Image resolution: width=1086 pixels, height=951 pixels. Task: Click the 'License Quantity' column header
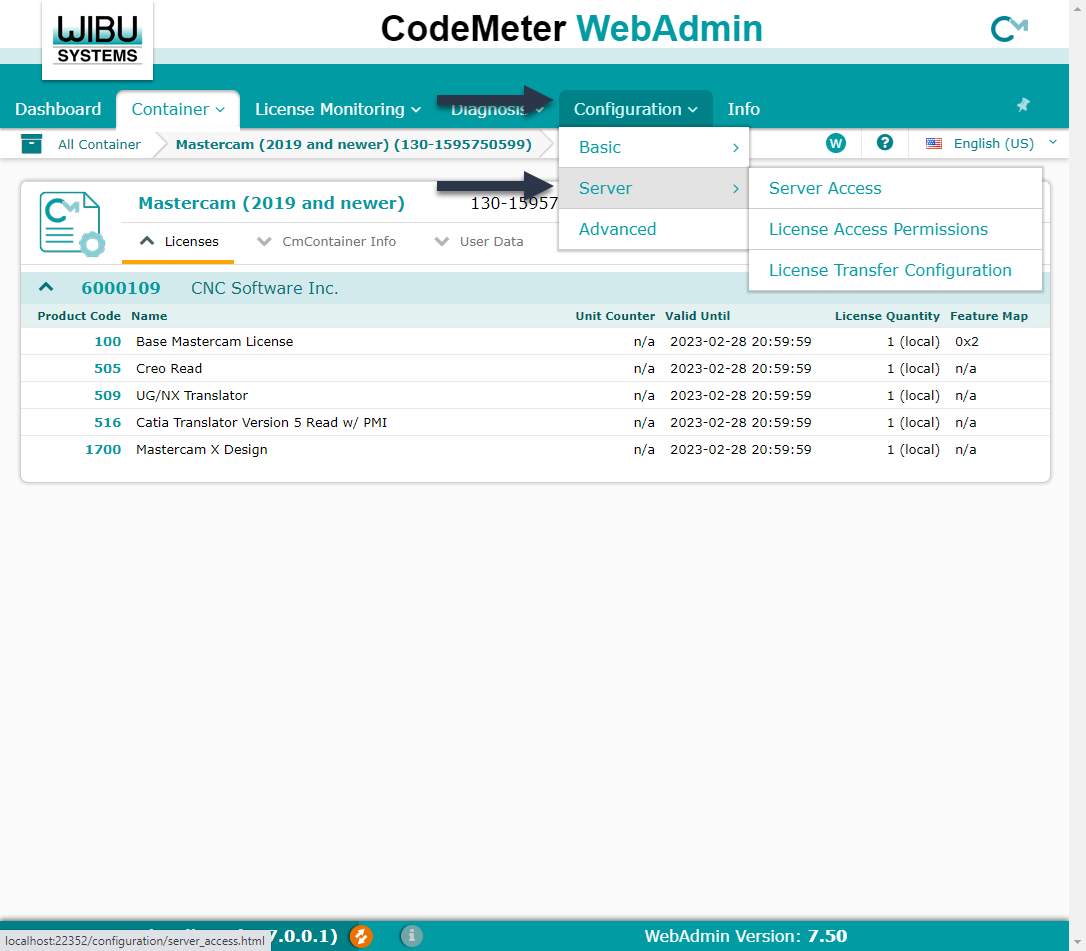point(887,316)
